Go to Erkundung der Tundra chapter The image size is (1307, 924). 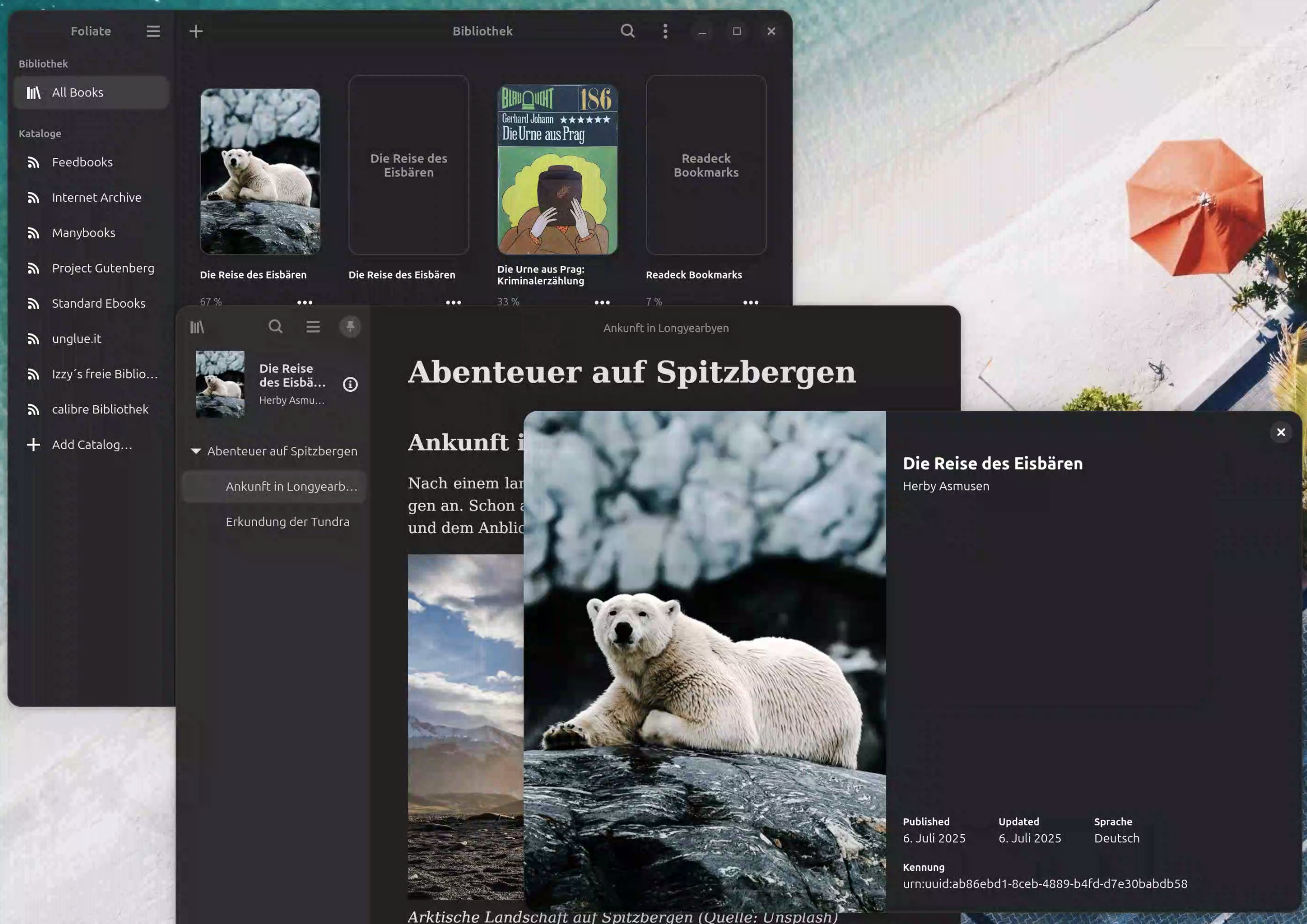coord(288,522)
